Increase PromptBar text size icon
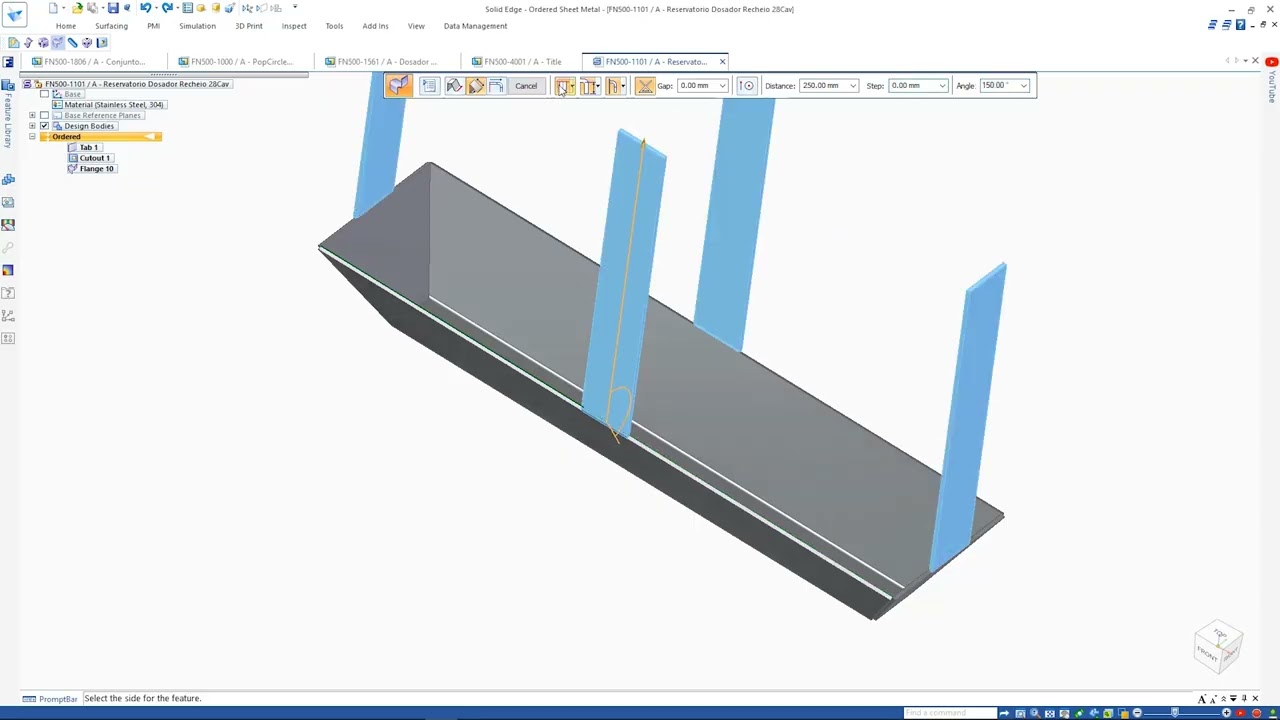The width and height of the screenshot is (1280, 720). [1202, 699]
